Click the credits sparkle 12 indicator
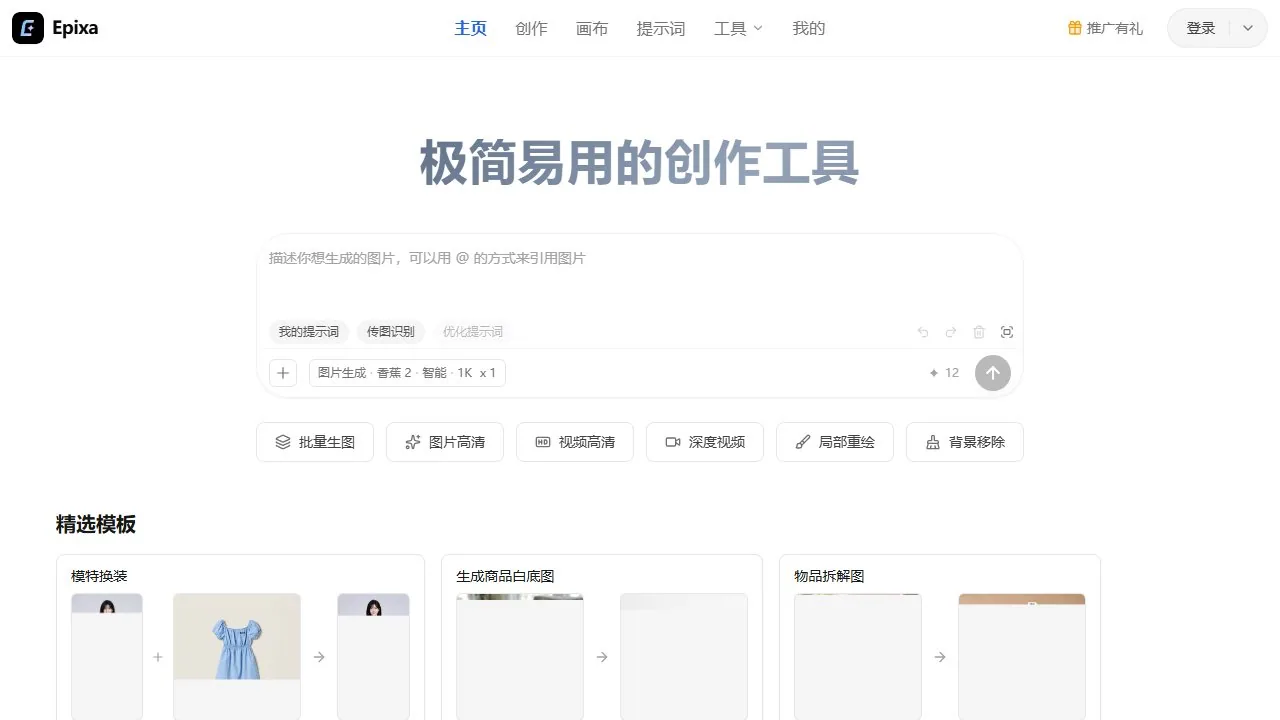This screenshot has height=720, width=1280. 944,373
